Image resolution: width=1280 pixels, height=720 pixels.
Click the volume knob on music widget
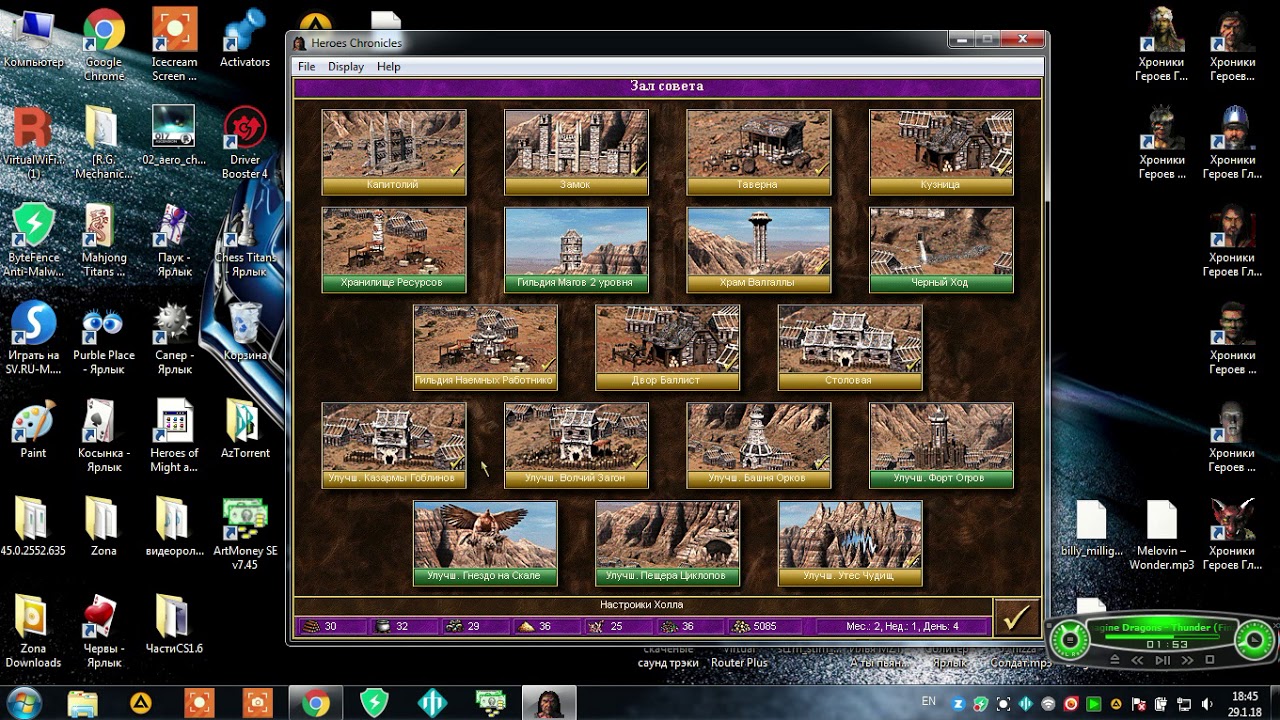(1254, 639)
